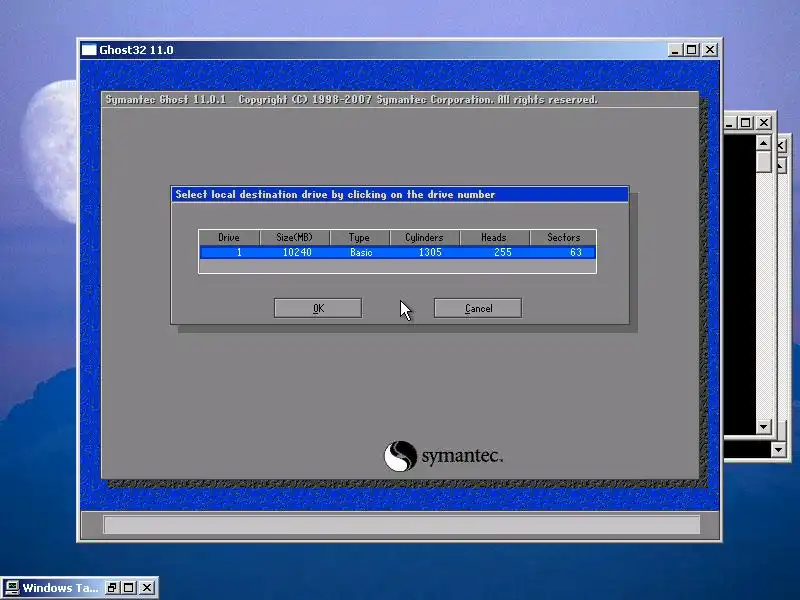Image resolution: width=800 pixels, height=600 pixels.
Task: Click the Drive column header
Action: point(229,237)
